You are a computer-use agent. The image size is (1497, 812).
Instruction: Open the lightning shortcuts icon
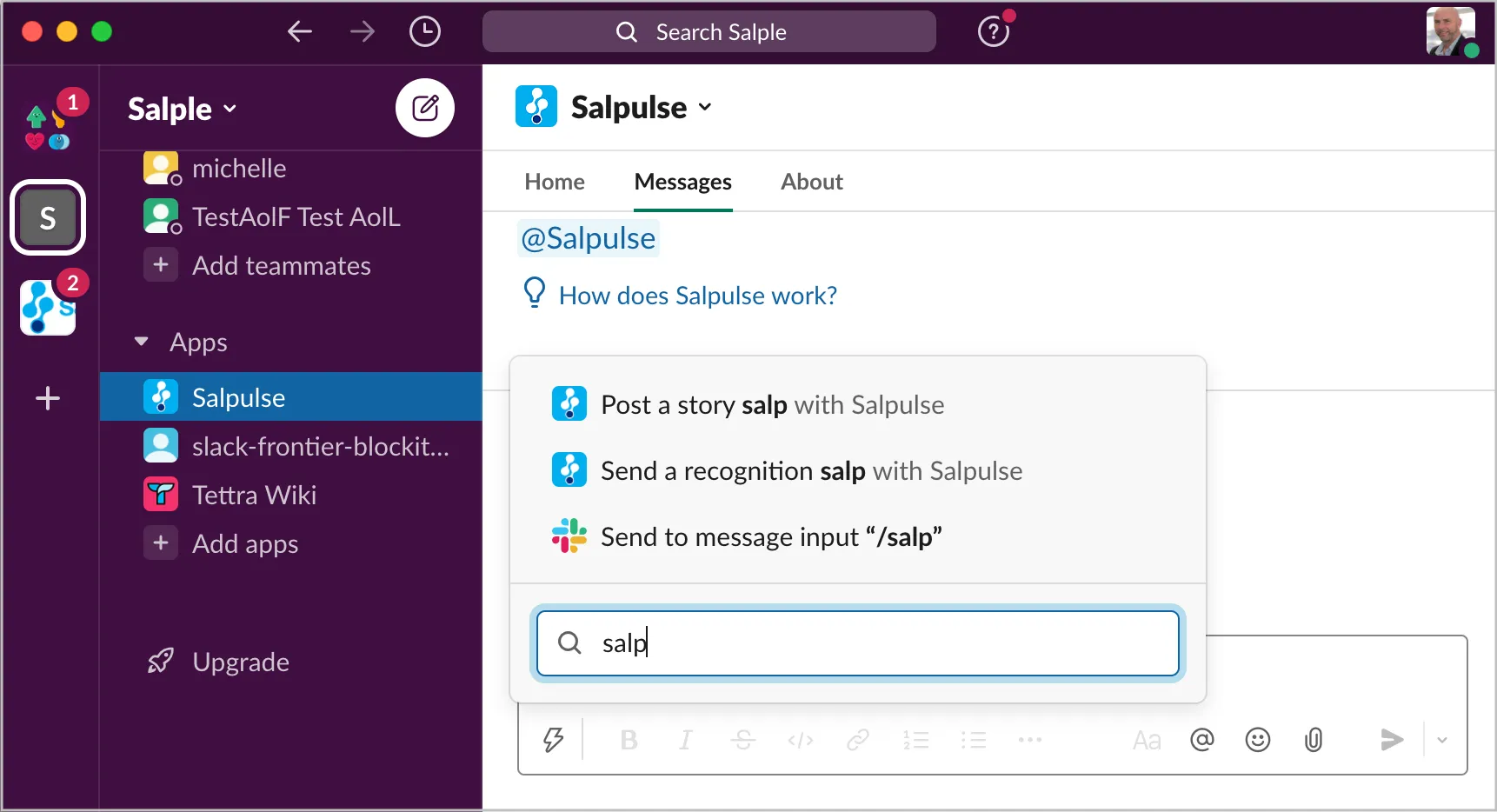pyautogui.click(x=553, y=740)
